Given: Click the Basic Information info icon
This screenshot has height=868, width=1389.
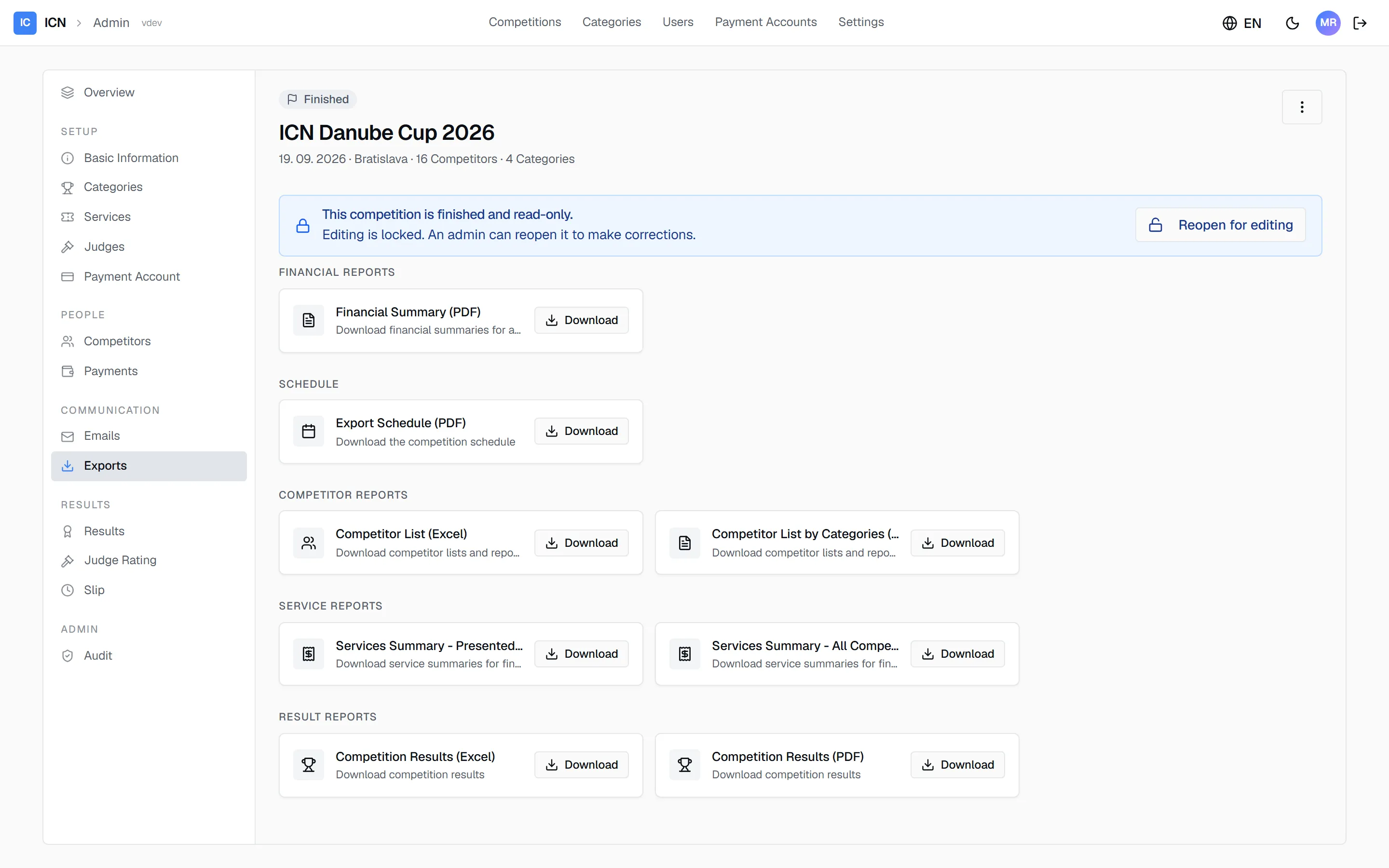Looking at the screenshot, I should (68, 158).
